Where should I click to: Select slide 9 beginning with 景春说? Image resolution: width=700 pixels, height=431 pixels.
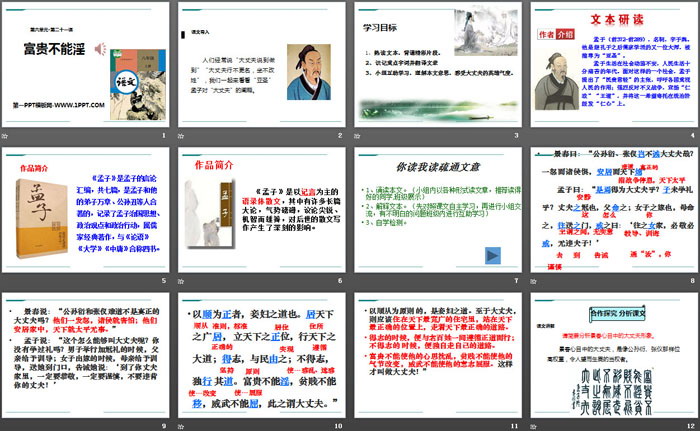[x=85, y=355]
